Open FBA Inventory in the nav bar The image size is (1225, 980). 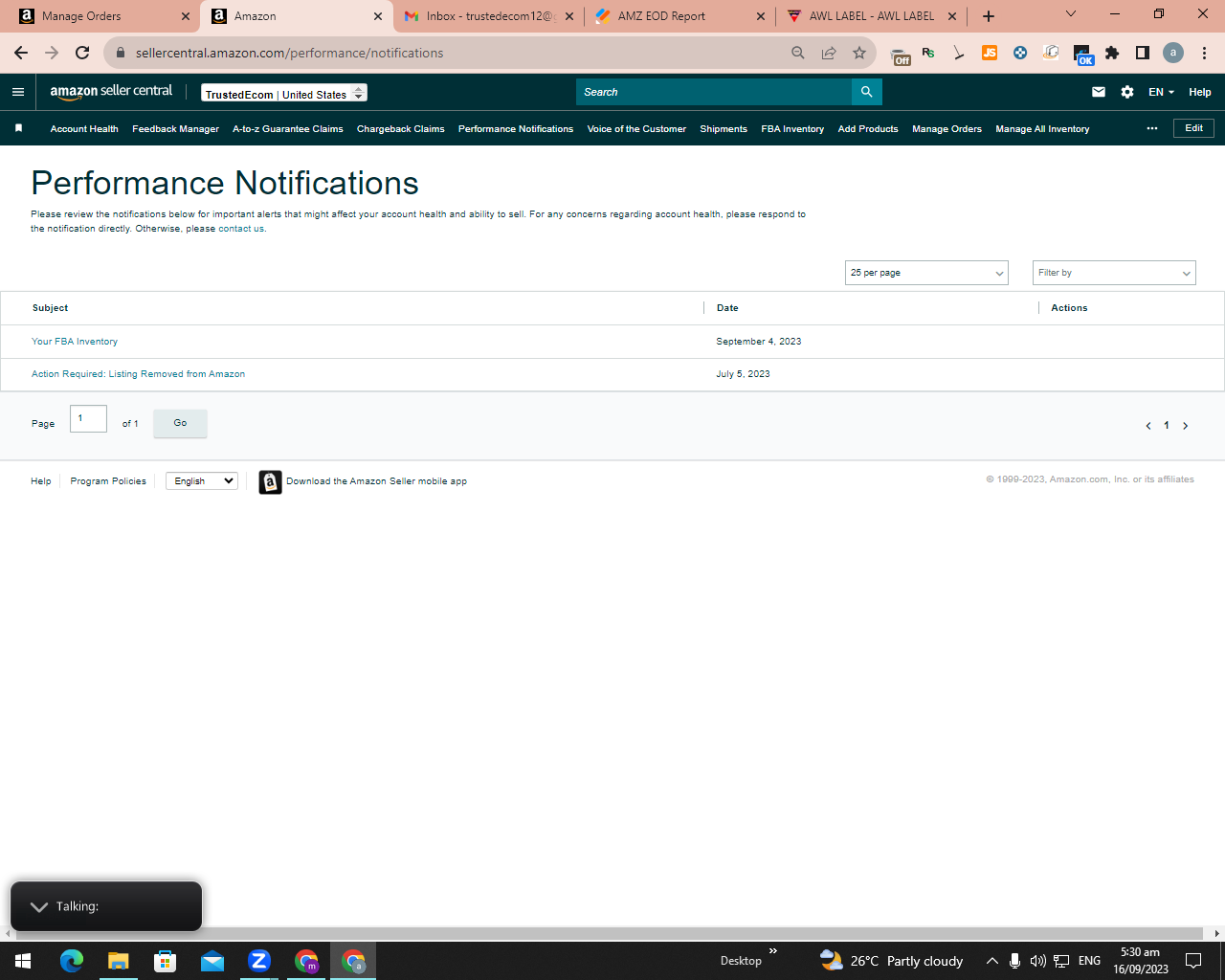[792, 129]
